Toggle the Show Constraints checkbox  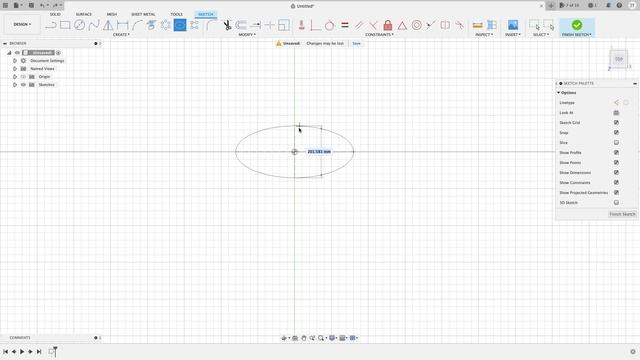[x=616, y=182]
